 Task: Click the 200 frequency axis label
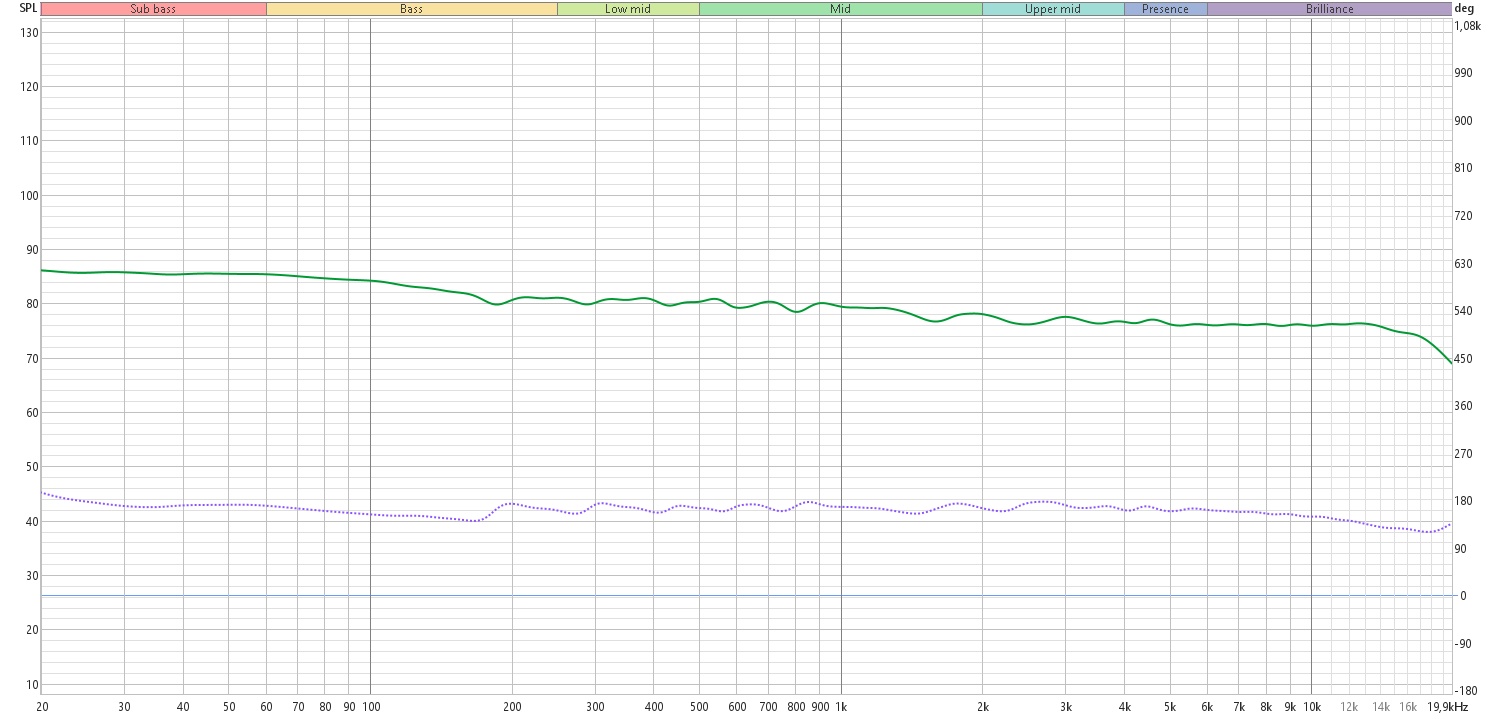pyautogui.click(x=512, y=707)
